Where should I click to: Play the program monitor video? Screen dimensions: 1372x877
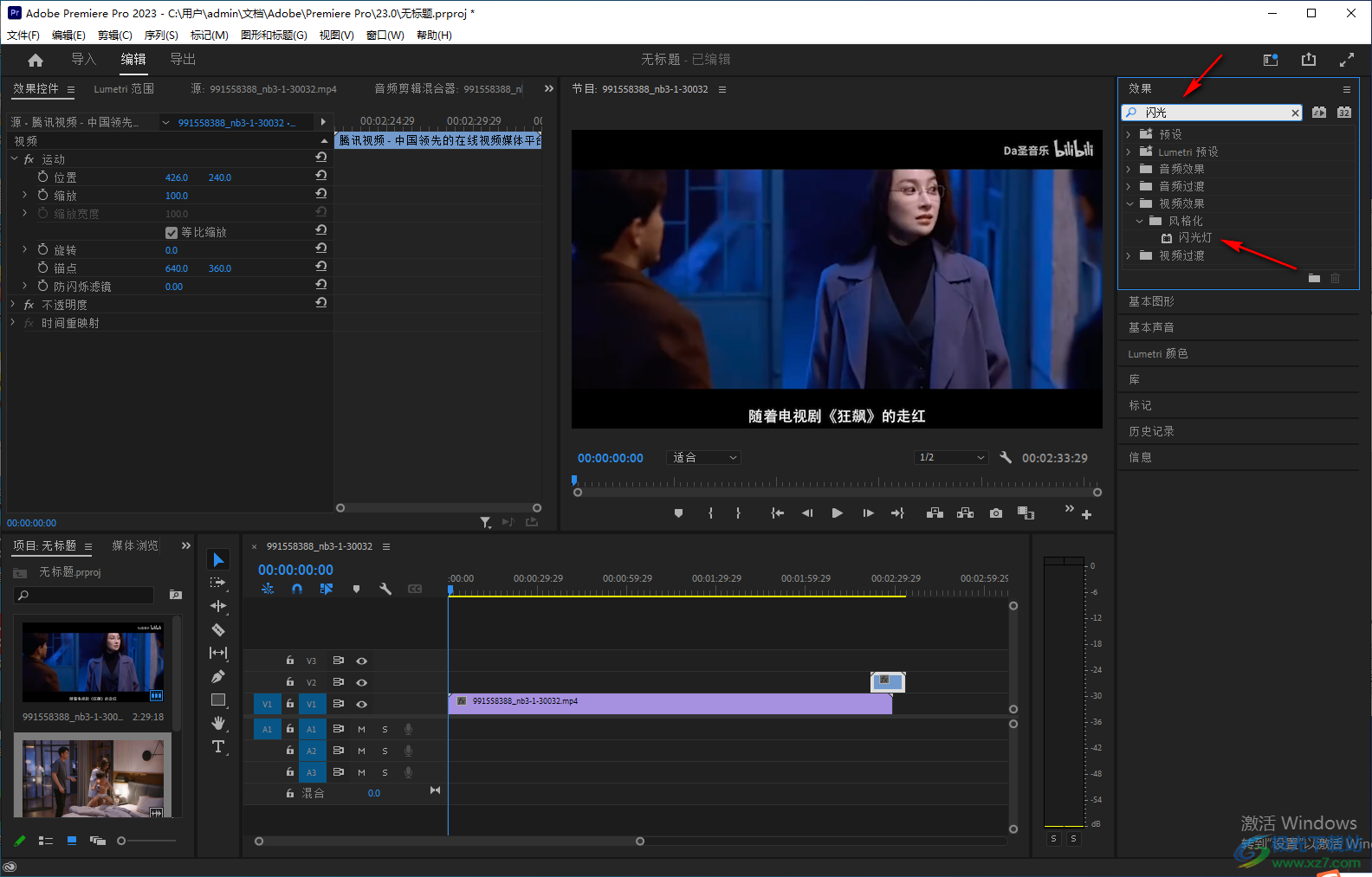pyautogui.click(x=837, y=513)
